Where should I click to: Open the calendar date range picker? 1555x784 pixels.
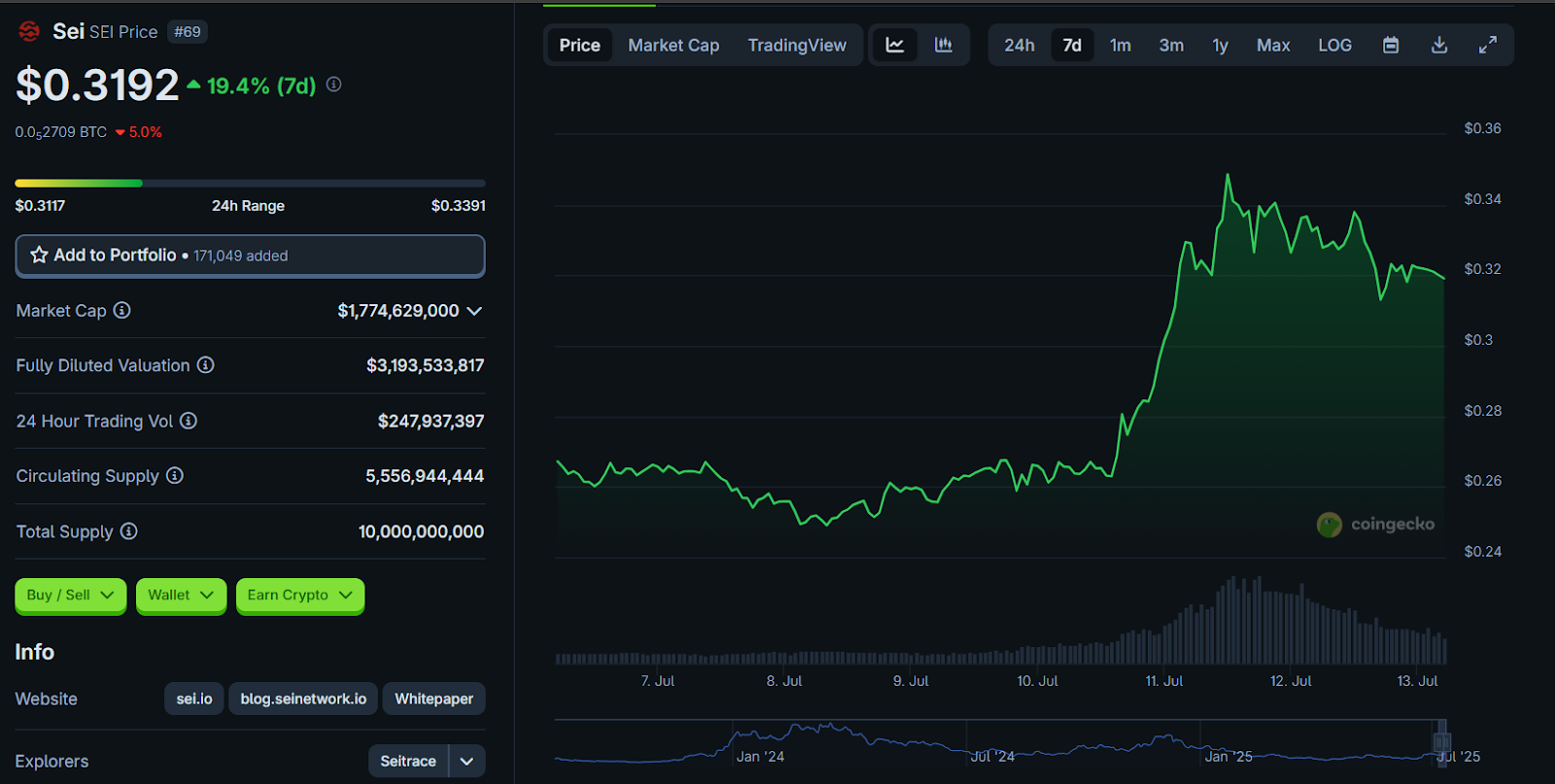pos(1391,45)
